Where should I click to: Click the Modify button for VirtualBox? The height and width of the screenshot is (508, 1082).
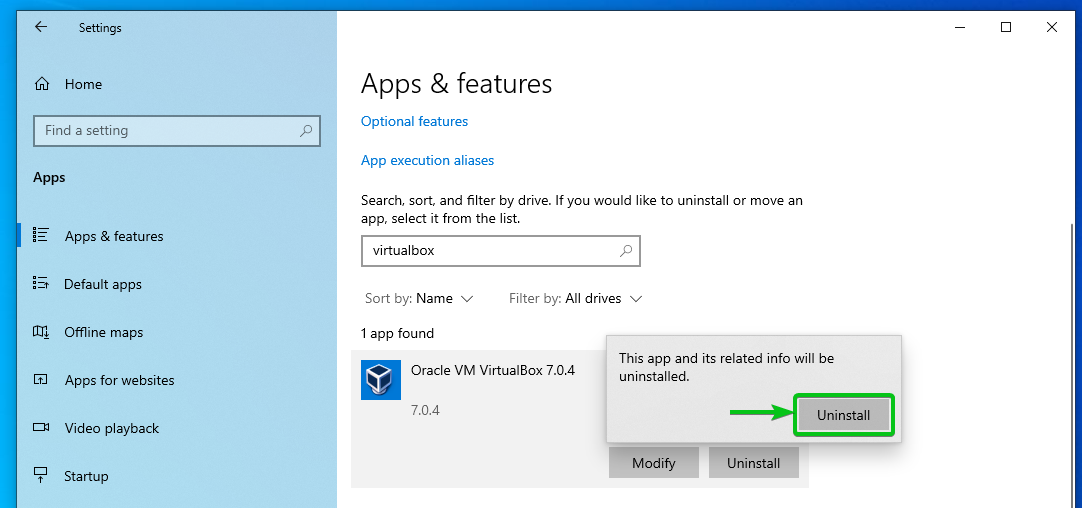coord(653,462)
